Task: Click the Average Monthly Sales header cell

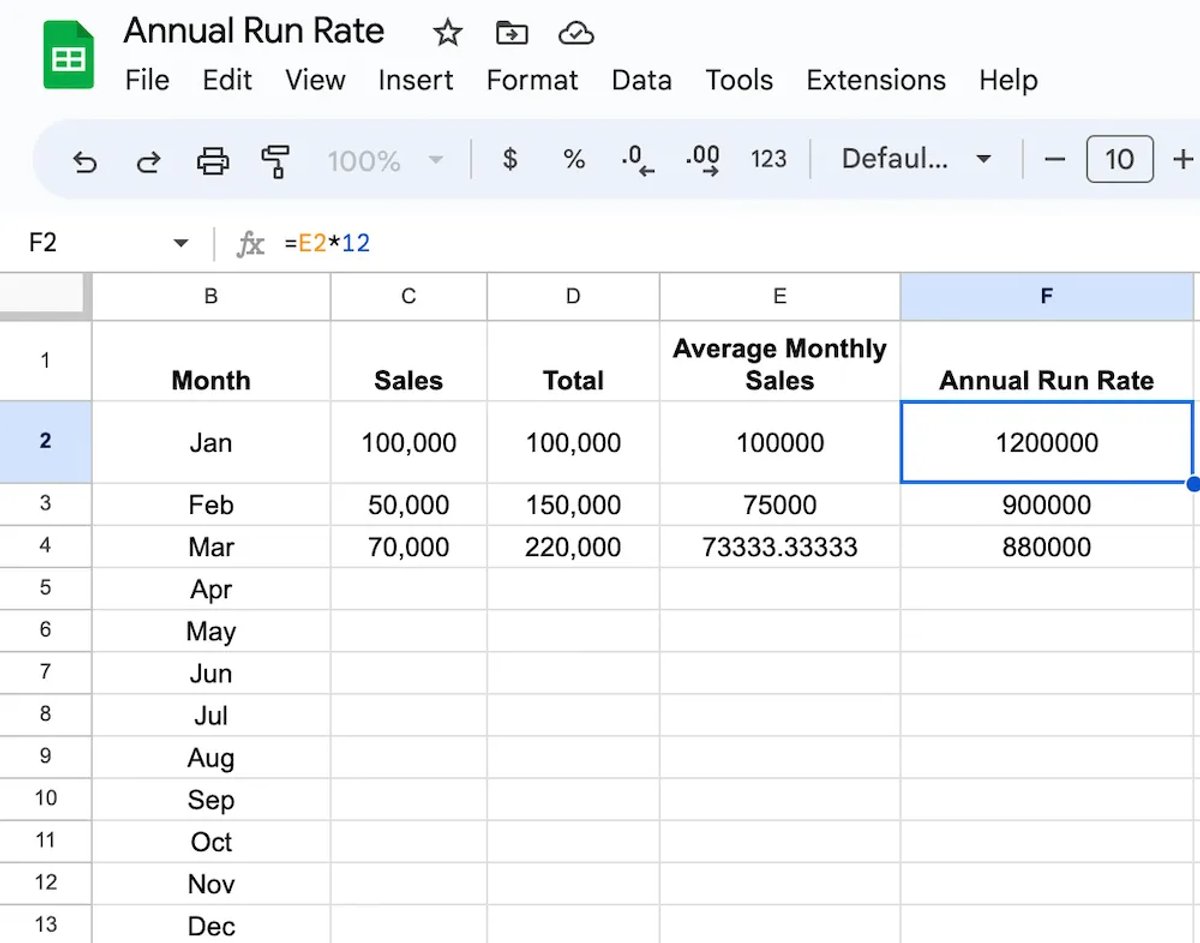Action: 780,361
